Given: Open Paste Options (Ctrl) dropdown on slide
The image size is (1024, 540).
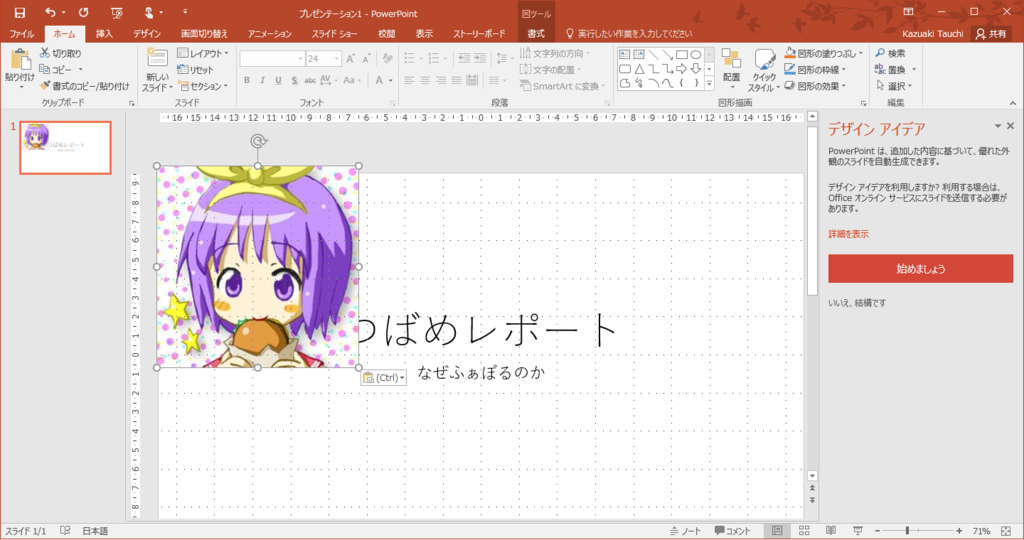Looking at the screenshot, I should 383,377.
